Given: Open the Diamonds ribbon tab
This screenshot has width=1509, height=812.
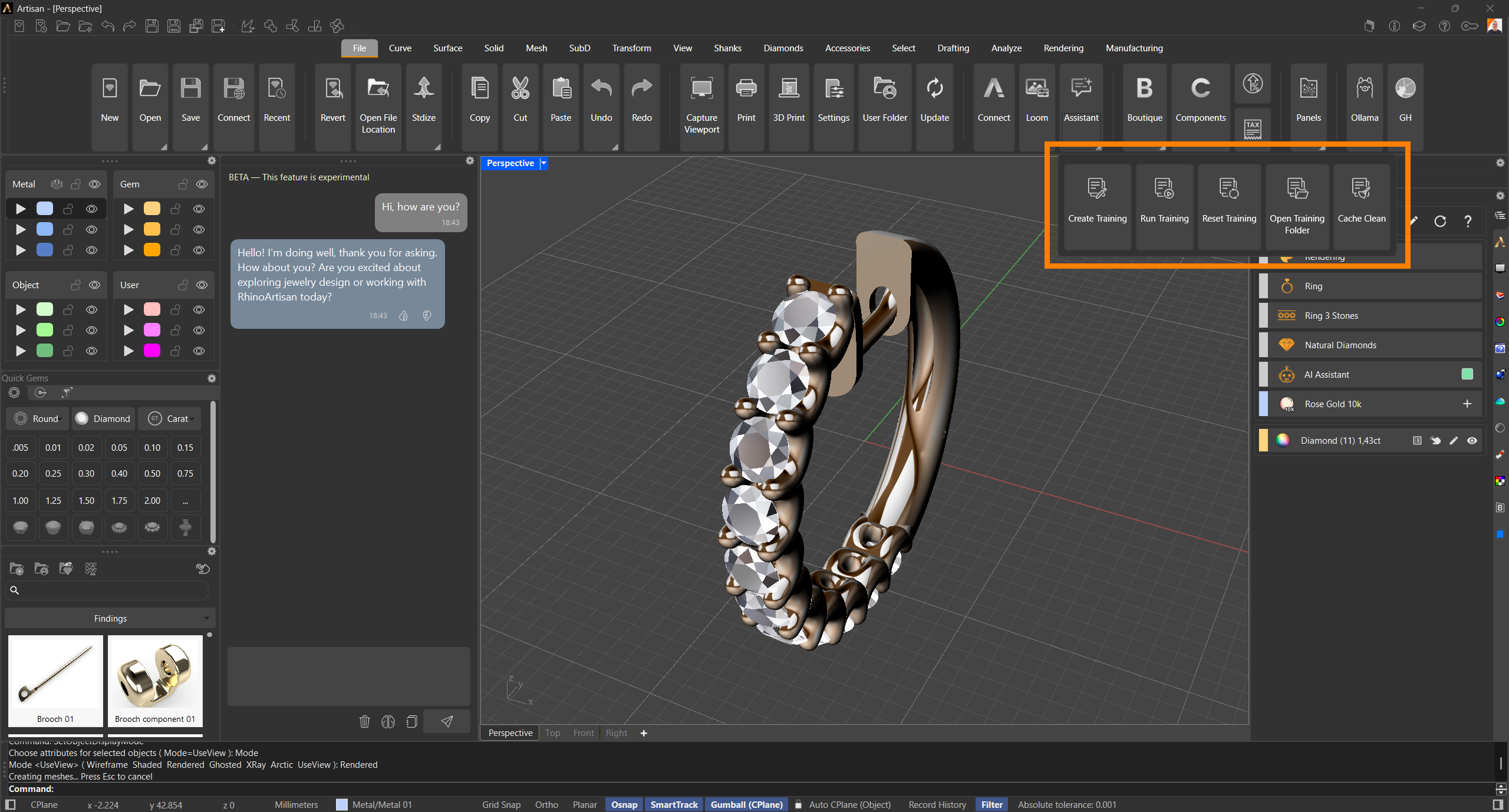Looking at the screenshot, I should (783, 48).
